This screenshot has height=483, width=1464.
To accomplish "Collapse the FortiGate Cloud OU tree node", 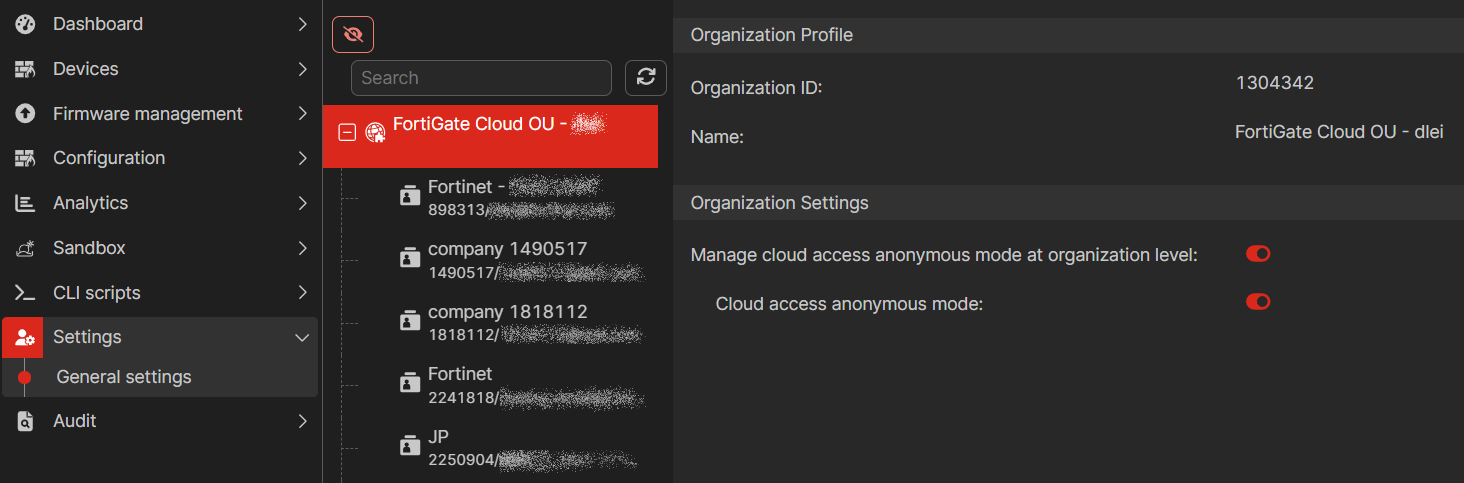I will click(x=347, y=132).
